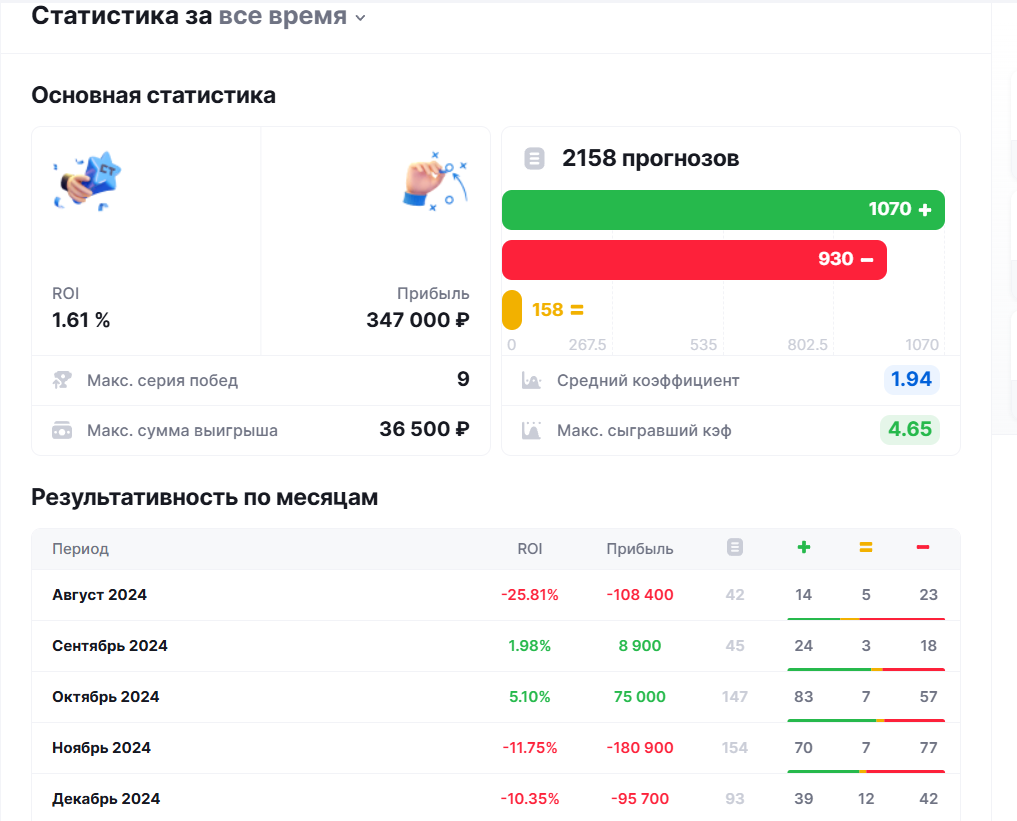The image size is (1017, 821).
Task: Click the trophy icon next to Макс. серия побед
Action: tap(62, 380)
